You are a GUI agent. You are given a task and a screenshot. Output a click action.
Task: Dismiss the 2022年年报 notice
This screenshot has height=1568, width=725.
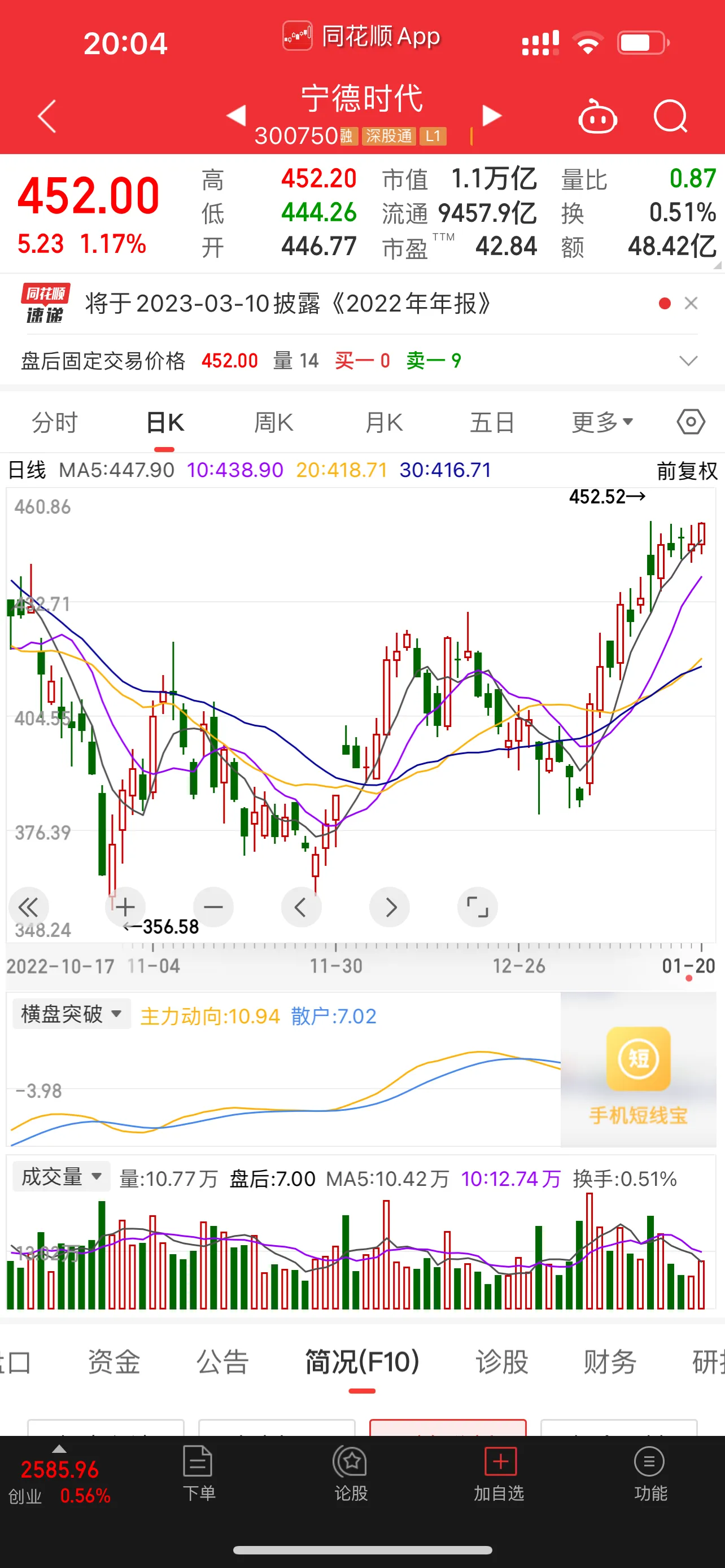click(x=691, y=303)
